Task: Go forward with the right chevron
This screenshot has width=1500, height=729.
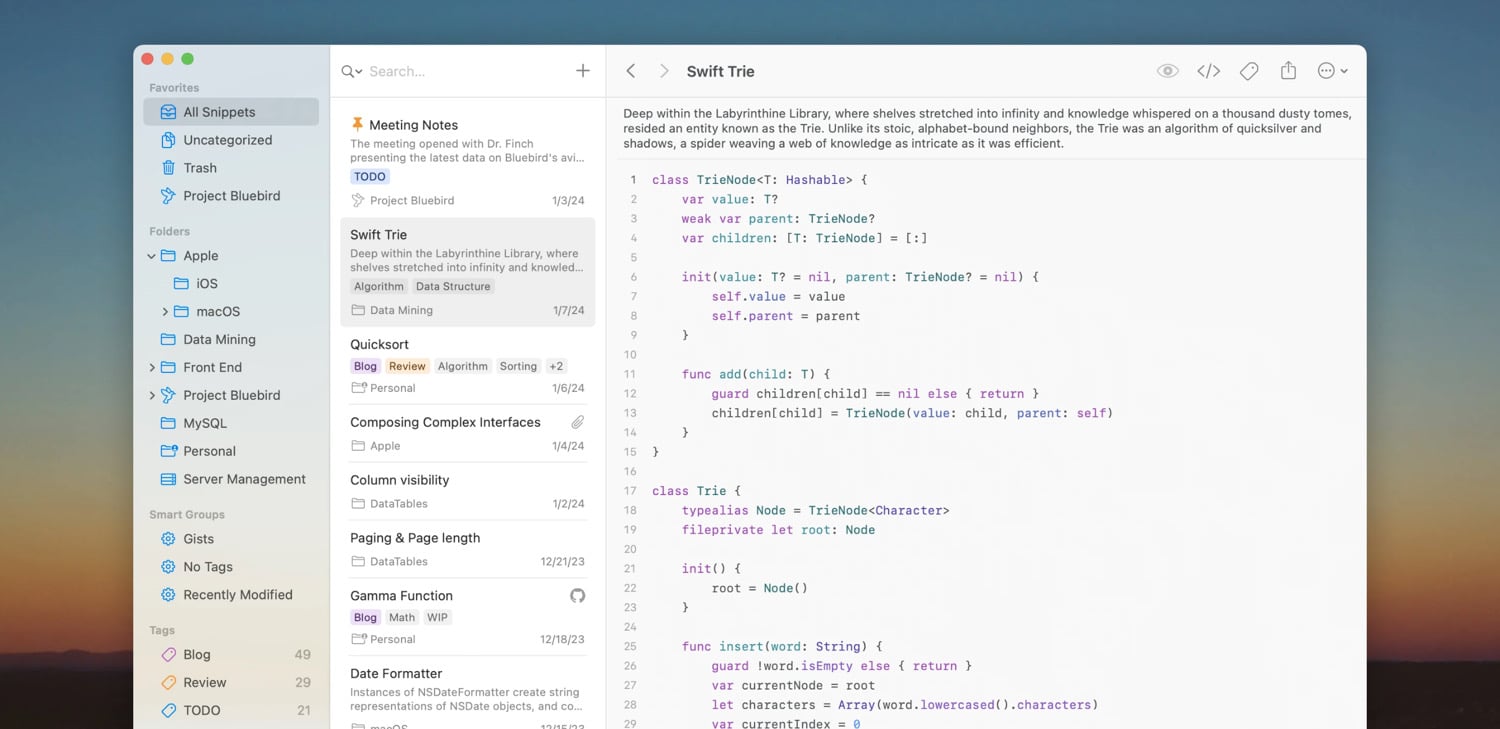Action: (x=664, y=71)
